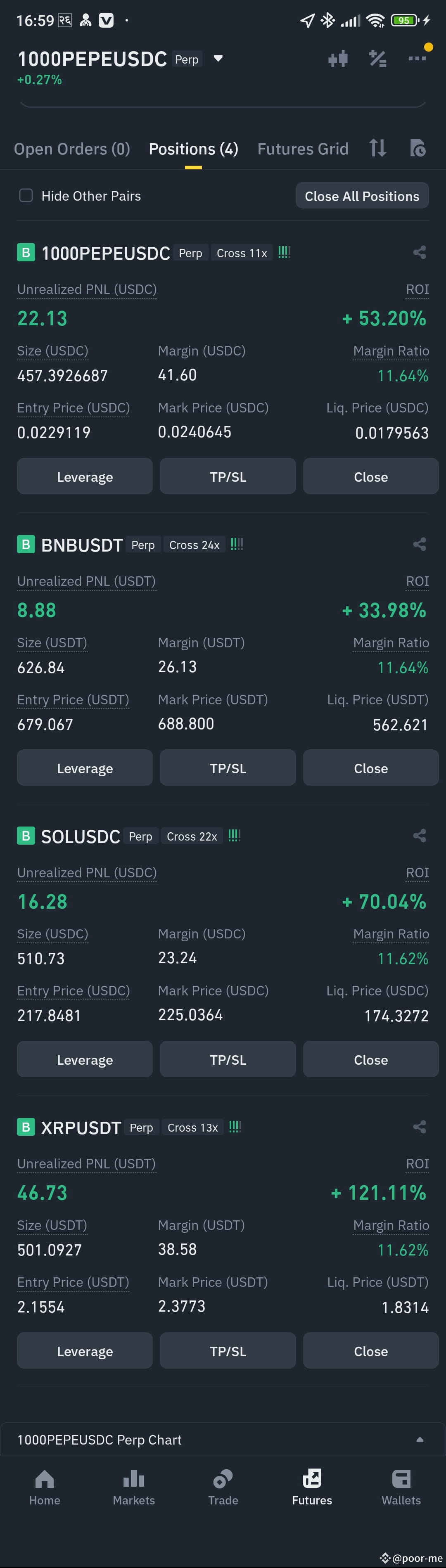Viewport: 446px width, 1568px height.
Task: Open Cross 24x selector on BNBUSDT
Action: point(194,545)
